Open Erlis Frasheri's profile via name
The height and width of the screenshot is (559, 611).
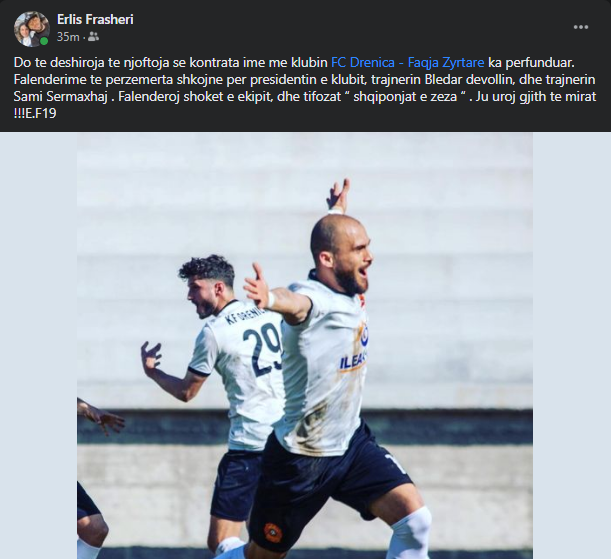pyautogui.click(x=95, y=19)
